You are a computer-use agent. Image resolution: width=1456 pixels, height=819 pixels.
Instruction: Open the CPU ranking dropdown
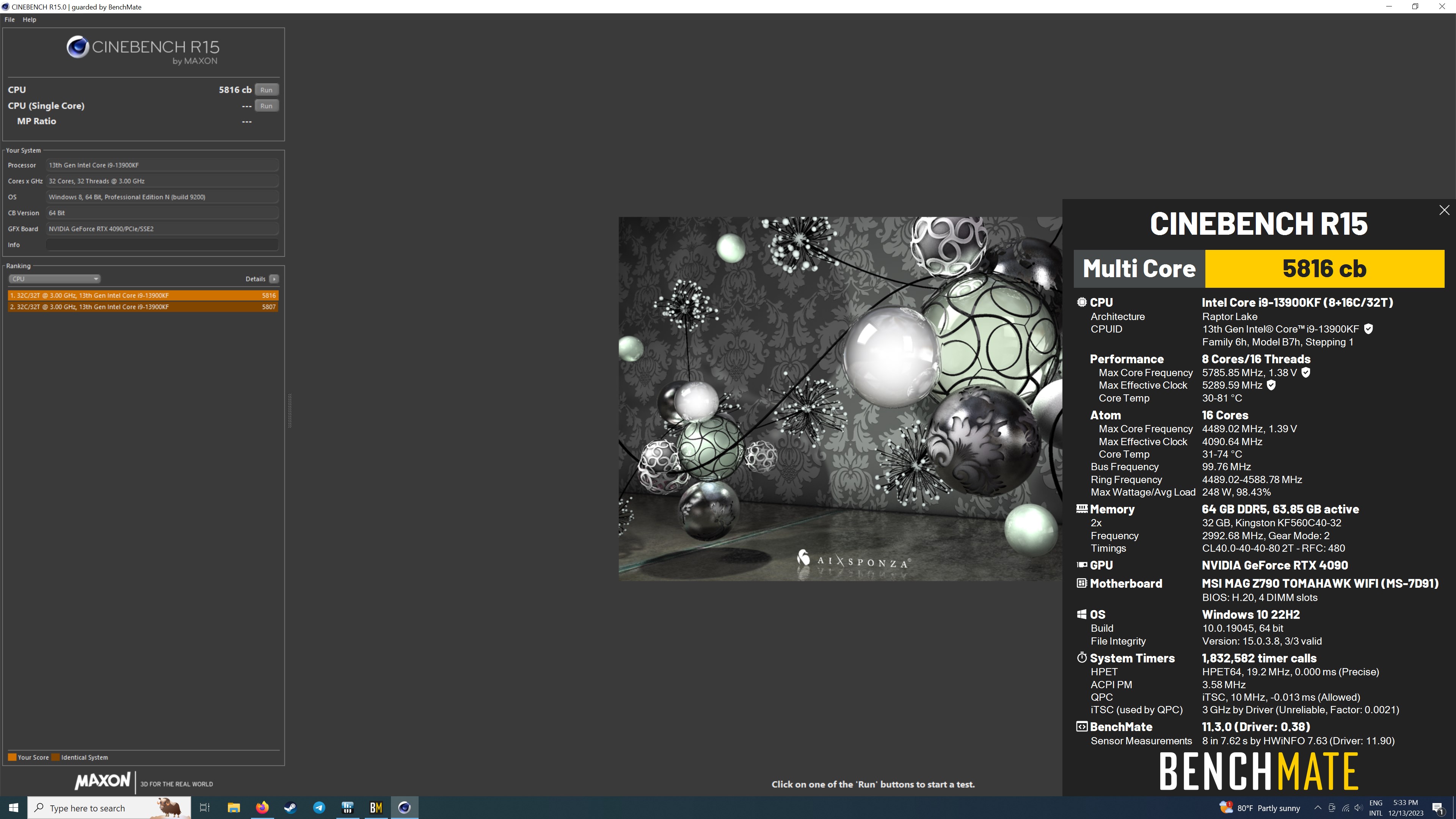55,279
